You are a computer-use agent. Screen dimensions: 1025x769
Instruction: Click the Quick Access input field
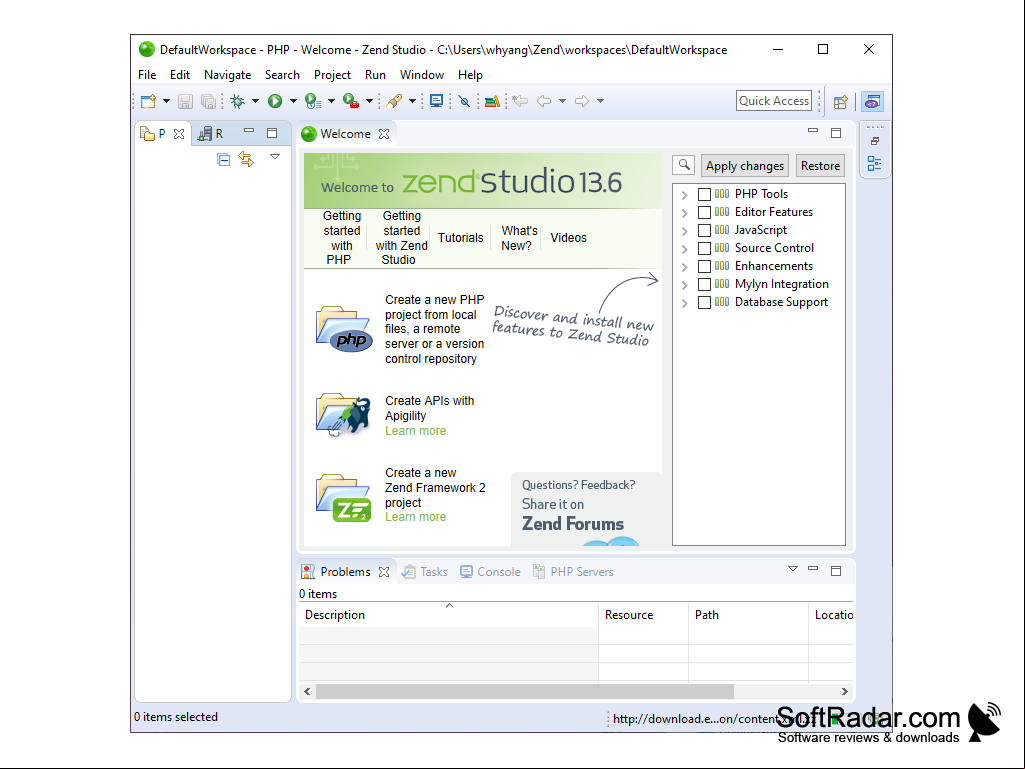[x=774, y=101]
